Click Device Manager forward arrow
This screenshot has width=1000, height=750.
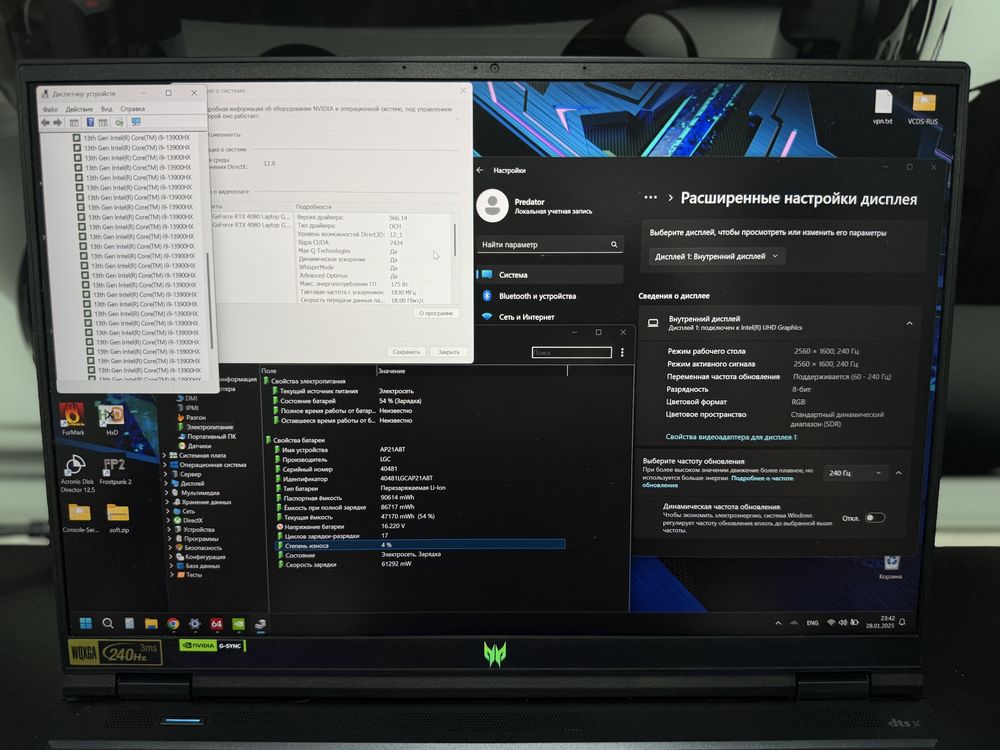(58, 122)
